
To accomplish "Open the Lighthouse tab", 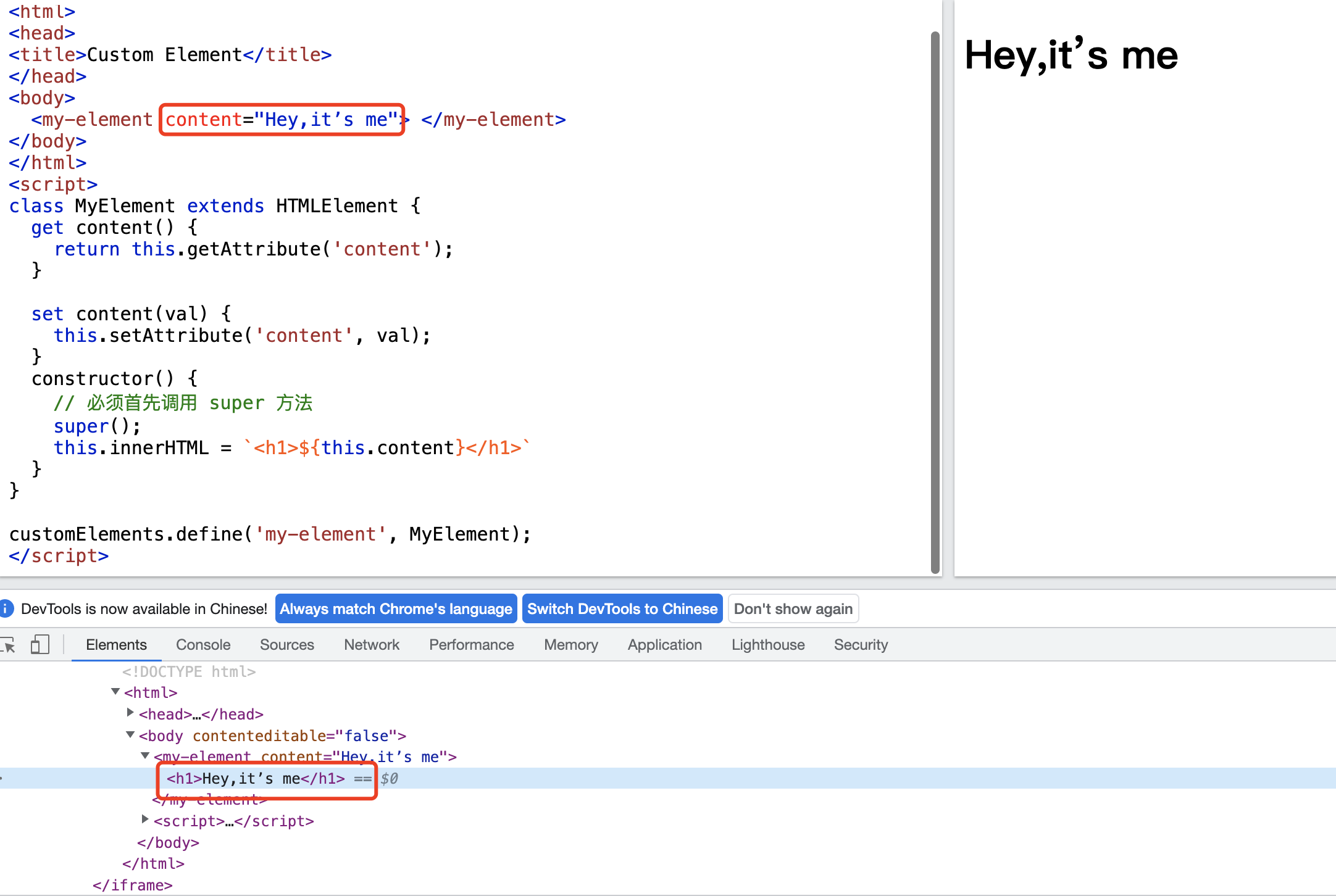I will click(x=768, y=645).
